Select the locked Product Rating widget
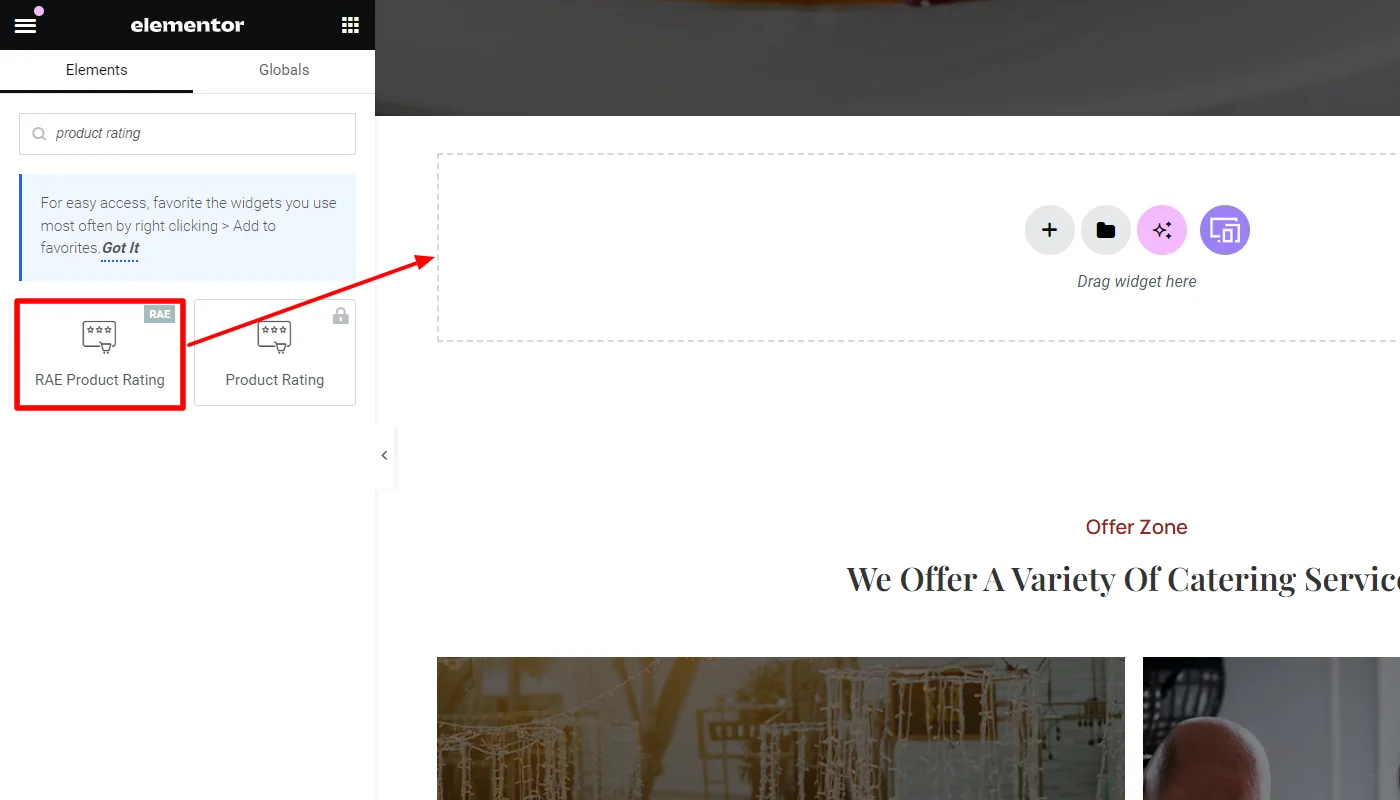 275,353
